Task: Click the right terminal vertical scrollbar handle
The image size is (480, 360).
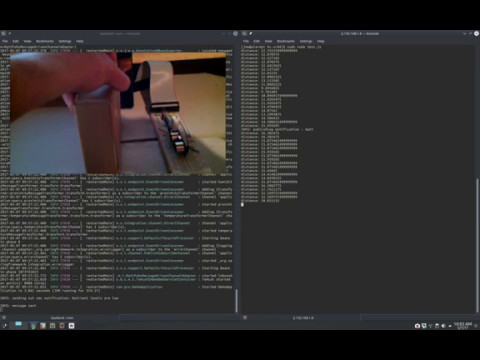Action: point(478,246)
